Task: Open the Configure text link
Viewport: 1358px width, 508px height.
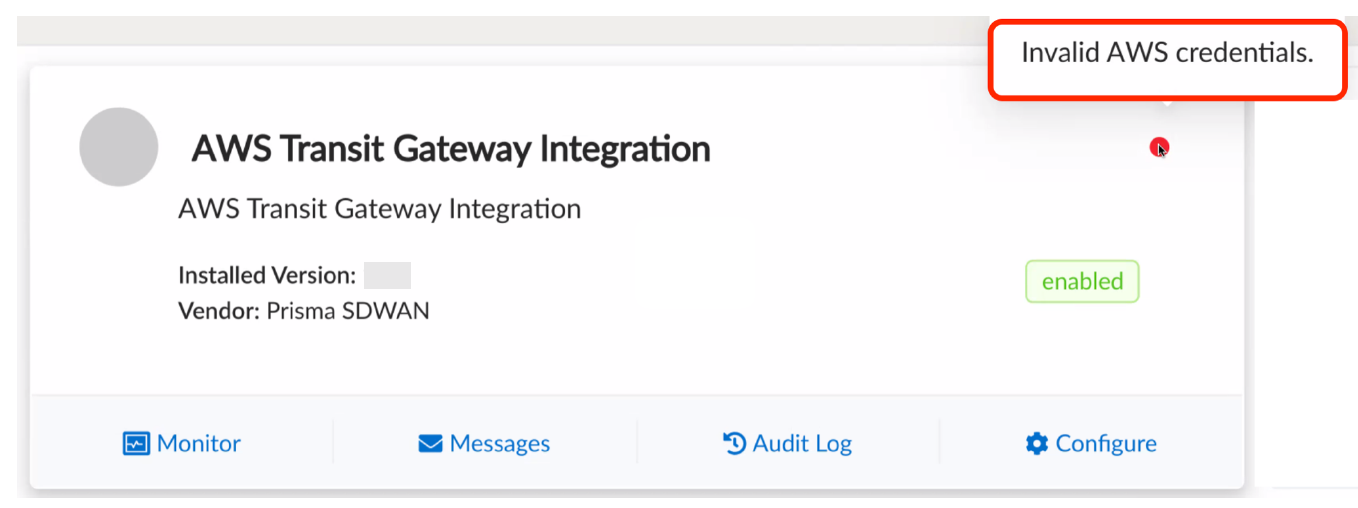Action: 1106,443
